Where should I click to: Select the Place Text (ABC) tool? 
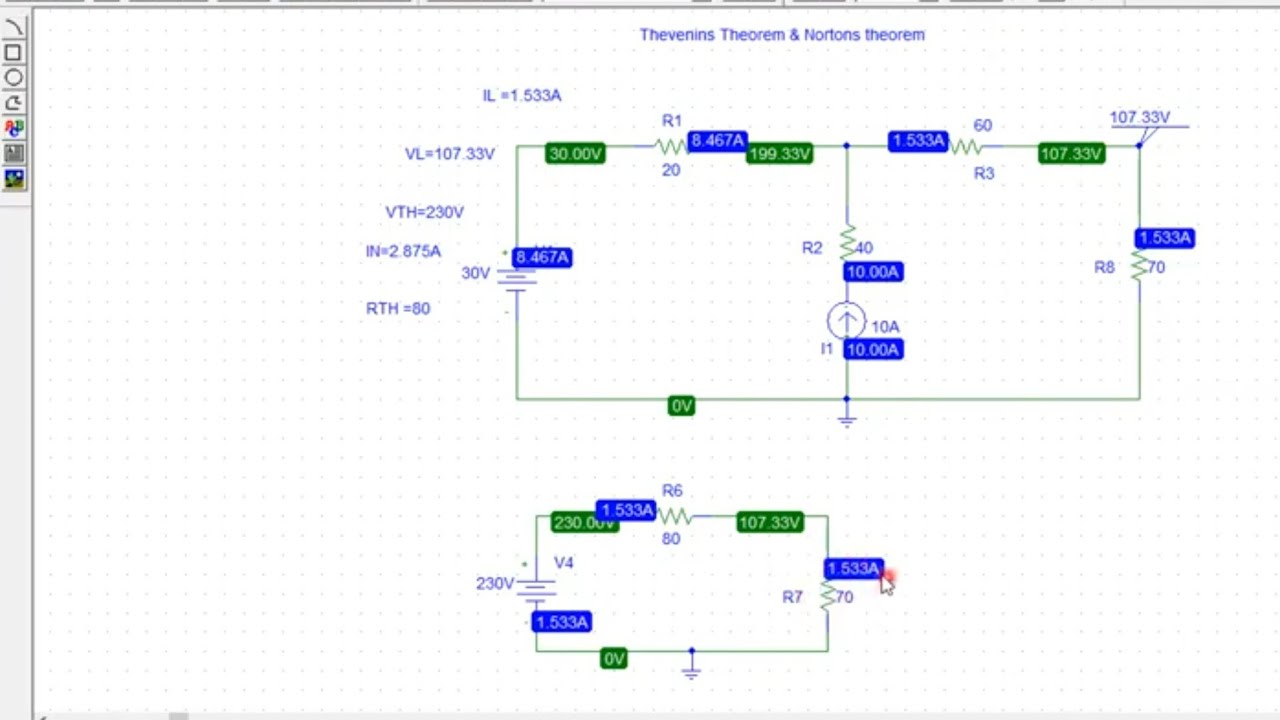[x=14, y=129]
